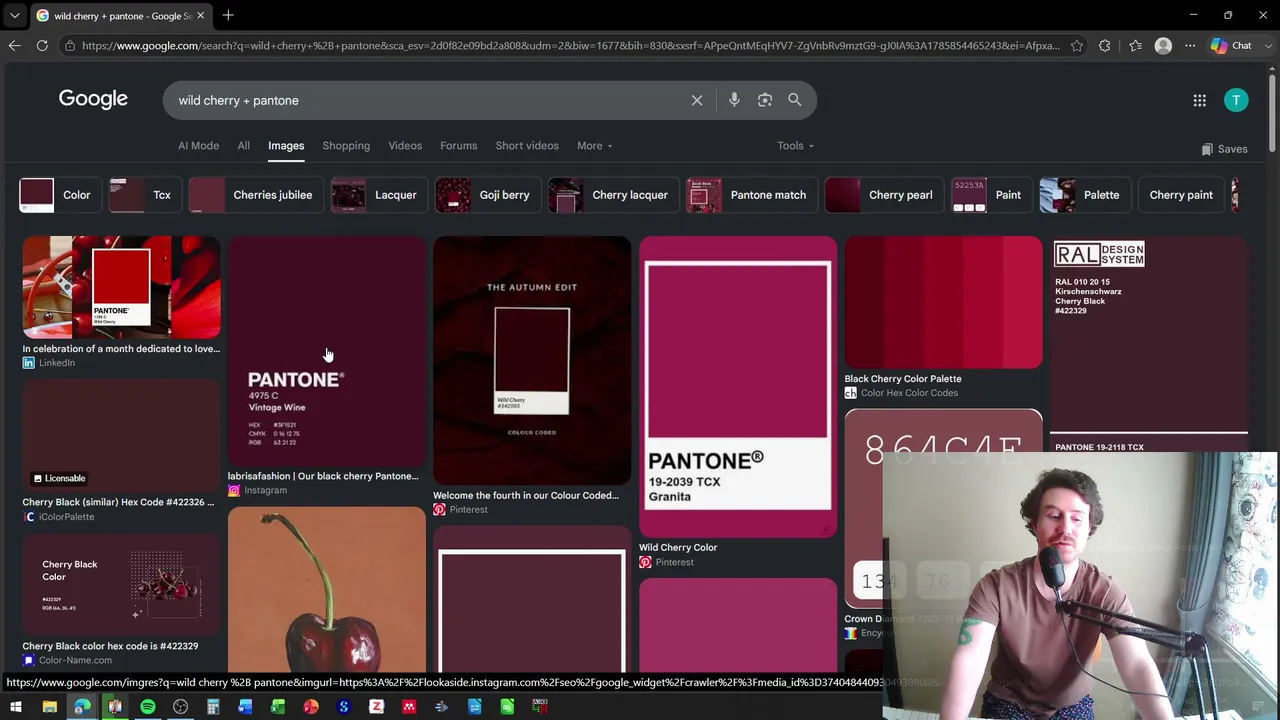Screen dimensions: 1280x720
Task: Open the Google apps grid
Action: click(x=1199, y=100)
